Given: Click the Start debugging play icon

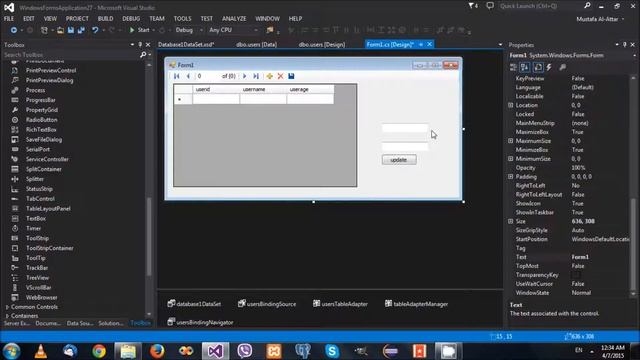Looking at the screenshot, I should point(132,30).
